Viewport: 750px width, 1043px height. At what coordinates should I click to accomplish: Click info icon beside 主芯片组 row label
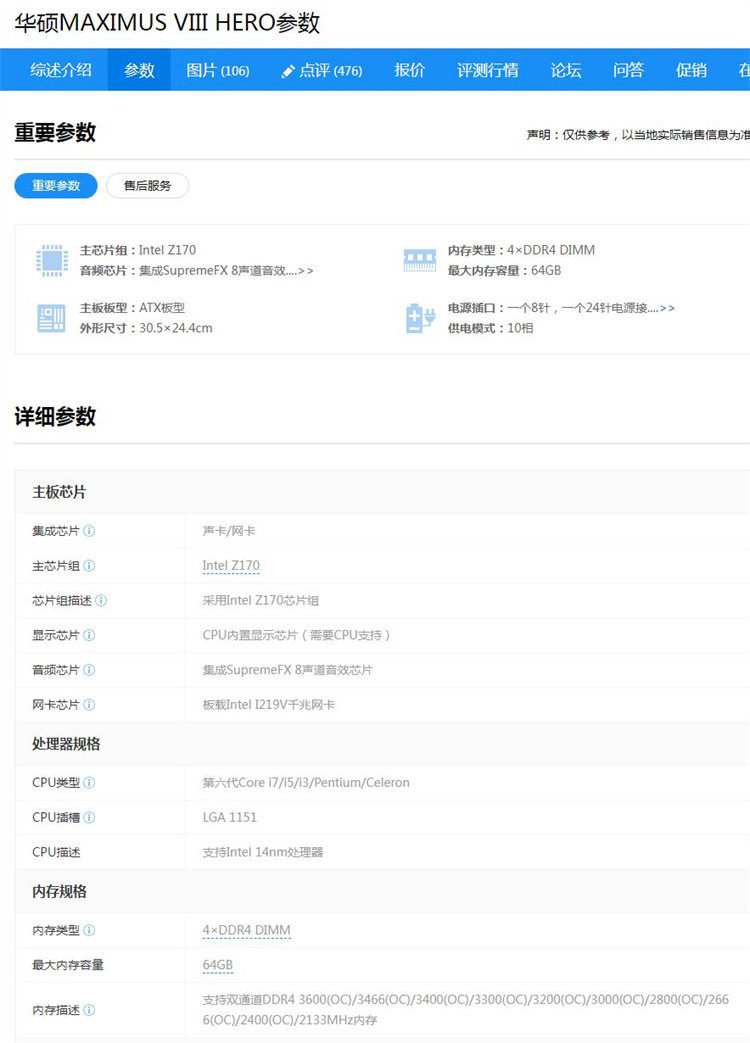click(x=89, y=565)
